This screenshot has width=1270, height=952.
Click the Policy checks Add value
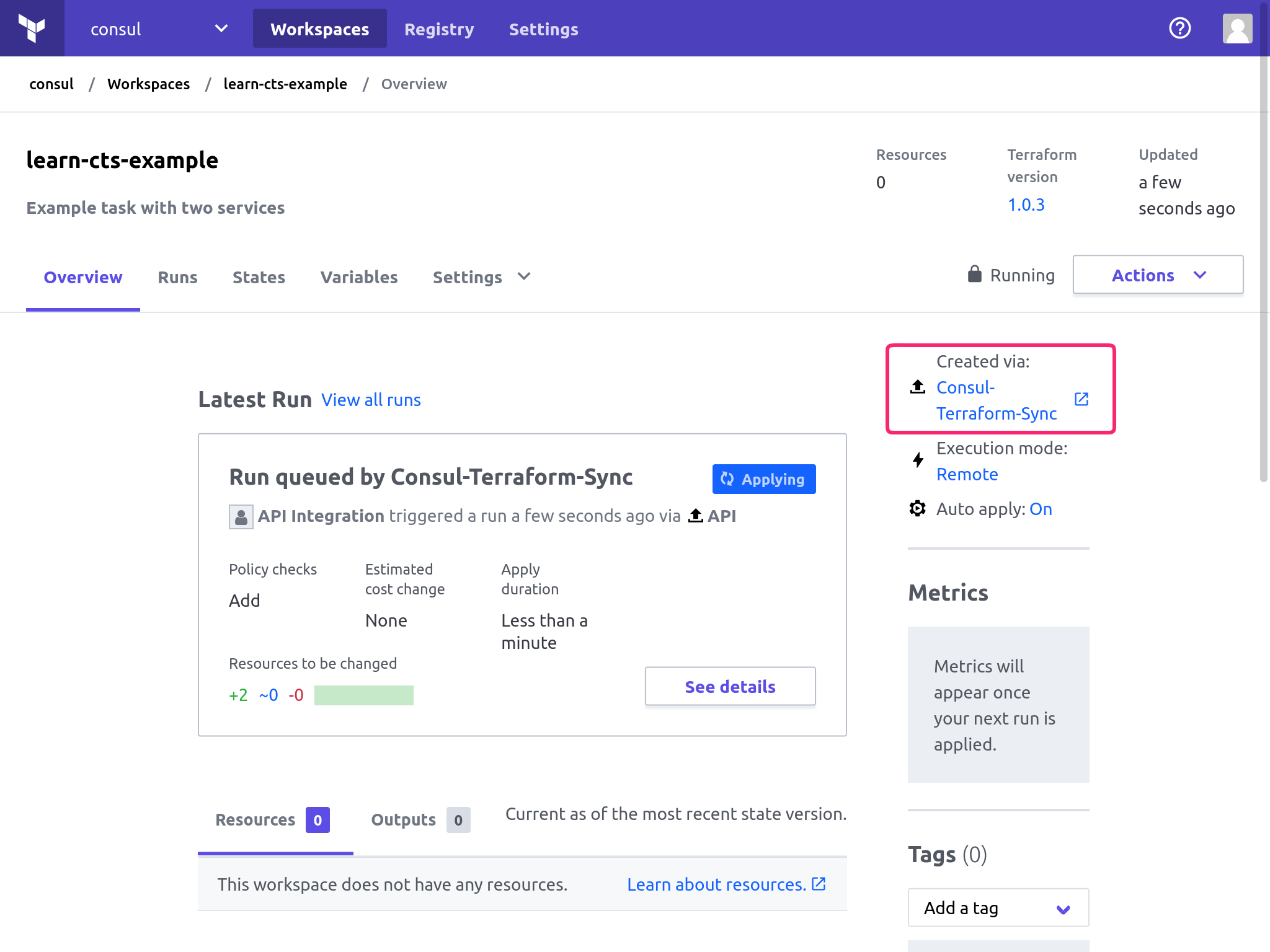click(x=244, y=601)
